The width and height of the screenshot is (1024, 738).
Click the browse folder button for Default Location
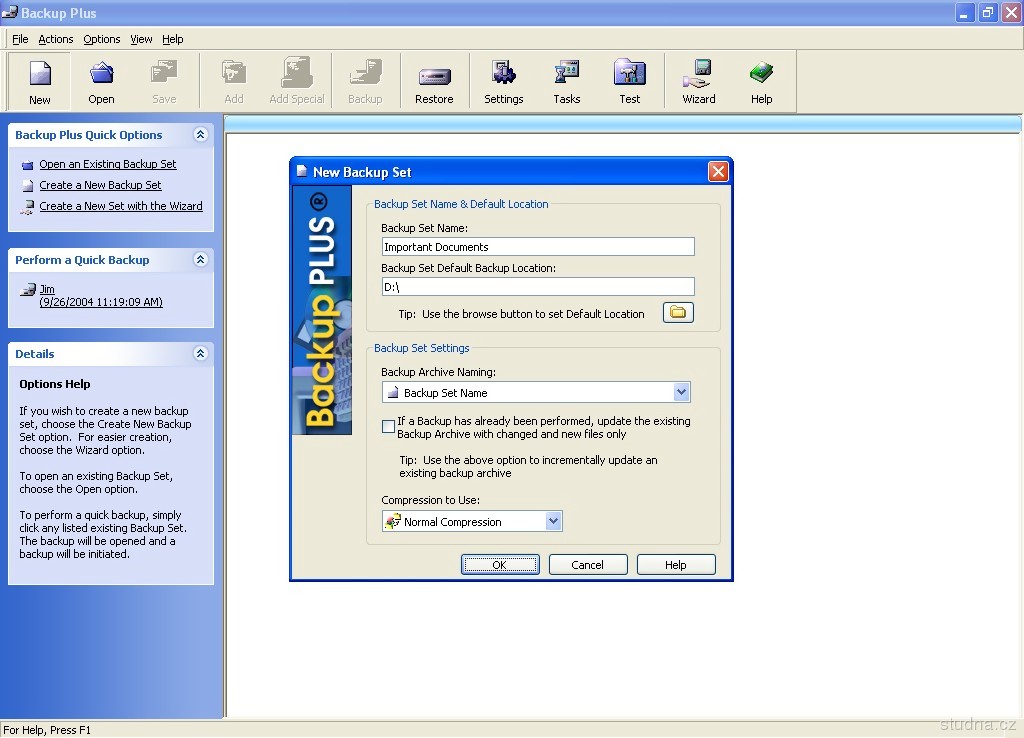678,313
